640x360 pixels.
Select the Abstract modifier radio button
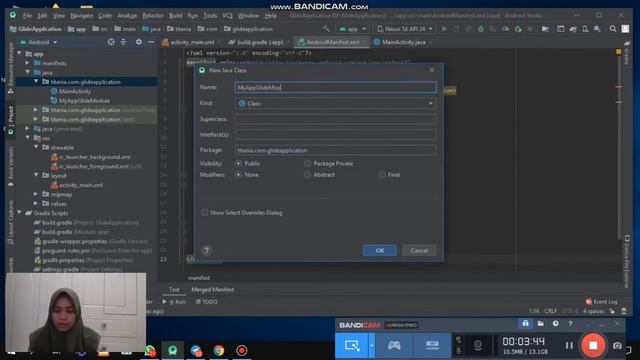(x=307, y=175)
